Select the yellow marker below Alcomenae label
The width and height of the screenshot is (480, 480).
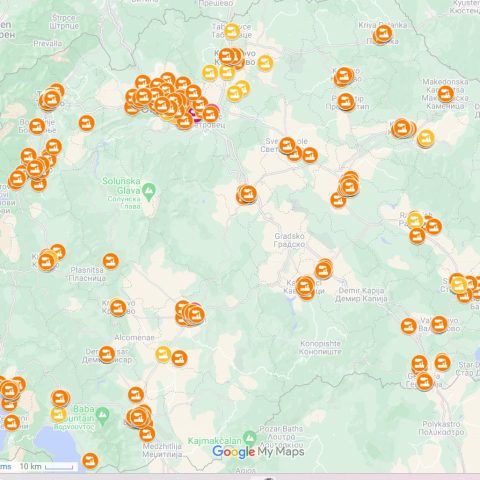point(163,354)
